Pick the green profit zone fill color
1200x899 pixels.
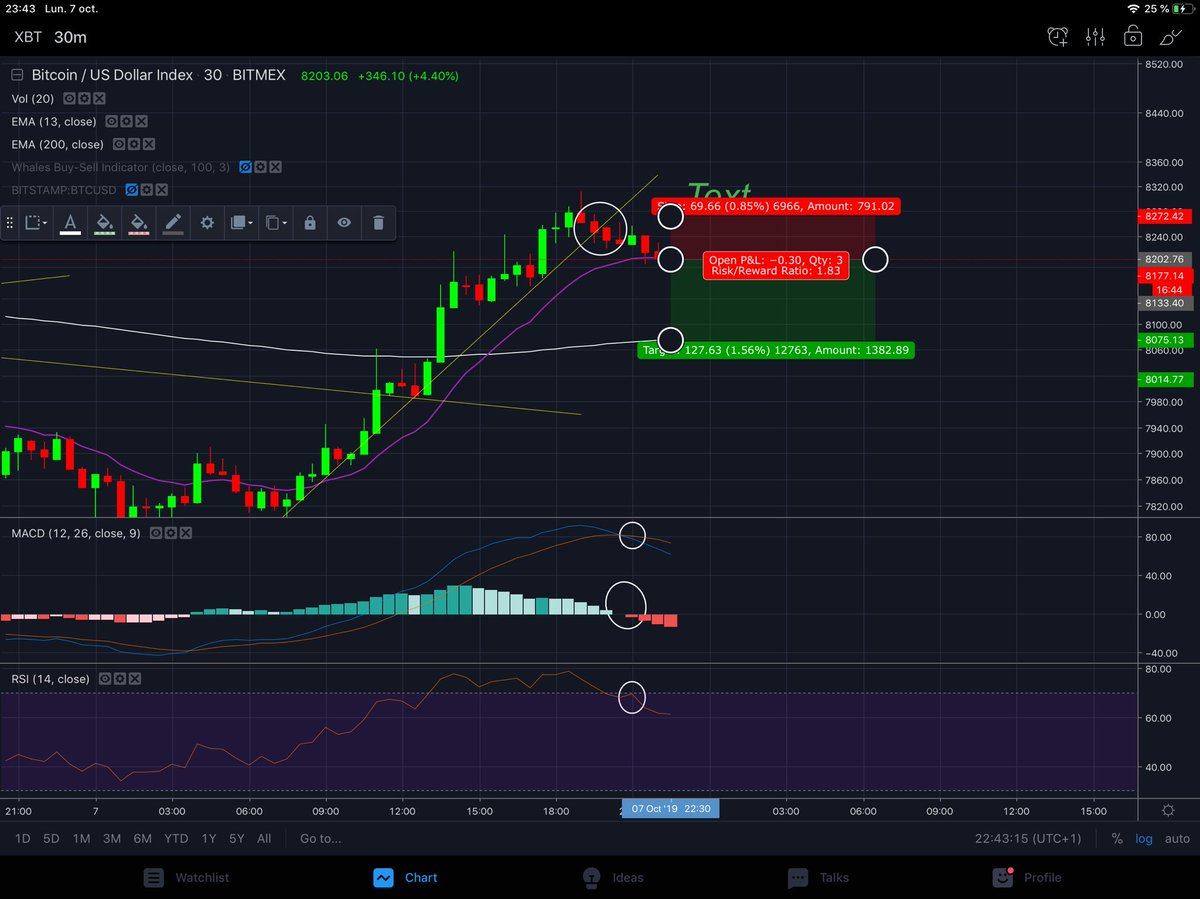pyautogui.click(x=104, y=222)
